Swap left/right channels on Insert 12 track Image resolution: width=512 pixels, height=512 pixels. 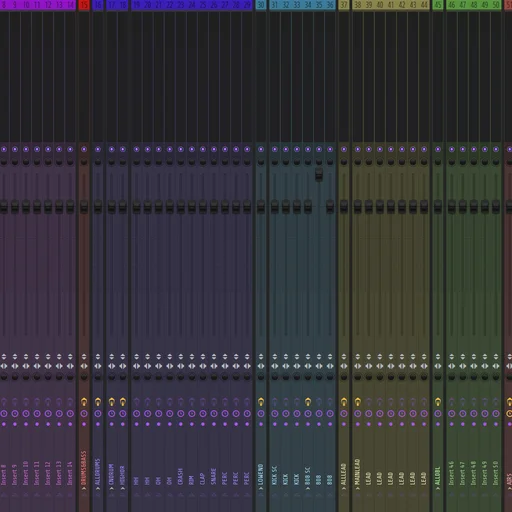pyautogui.click(x=48, y=366)
